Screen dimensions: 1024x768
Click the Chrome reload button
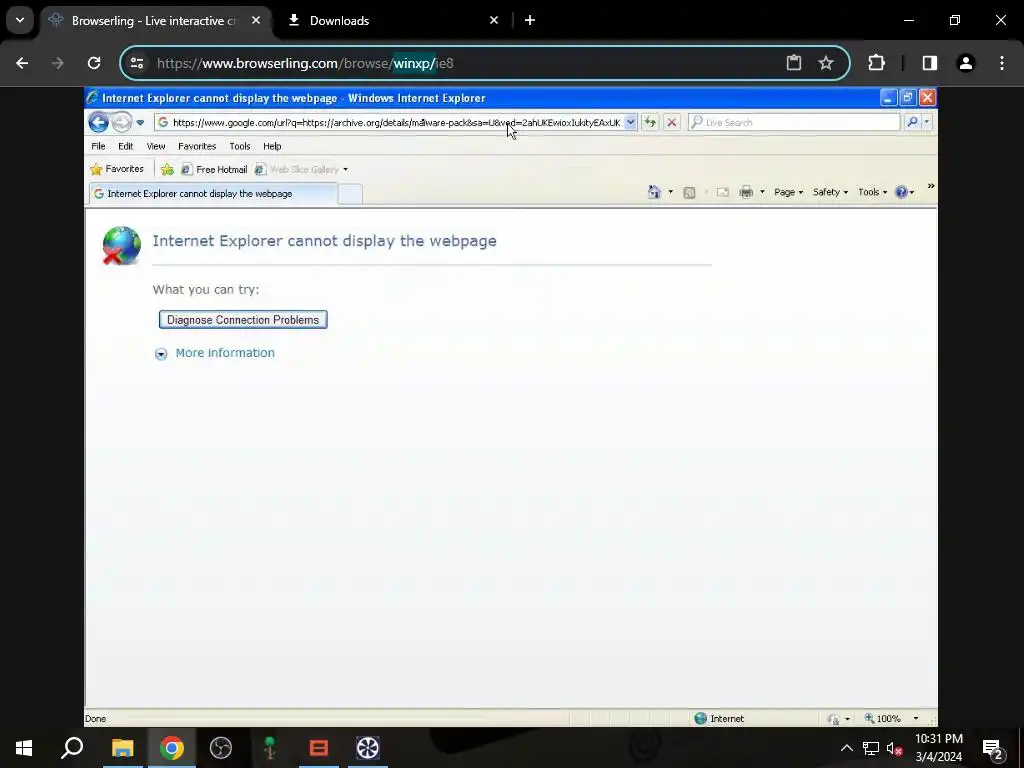pos(94,63)
